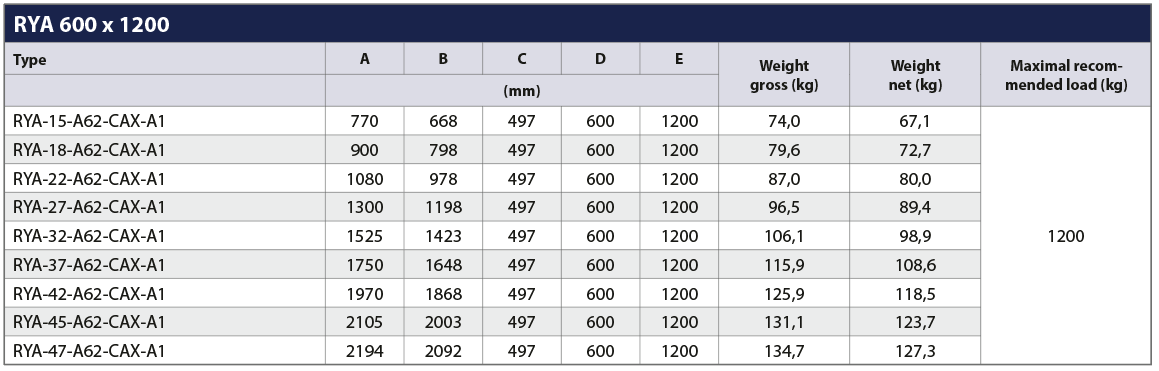Click the RYA-15-A62-CAX-A1 type cell

coord(89,121)
